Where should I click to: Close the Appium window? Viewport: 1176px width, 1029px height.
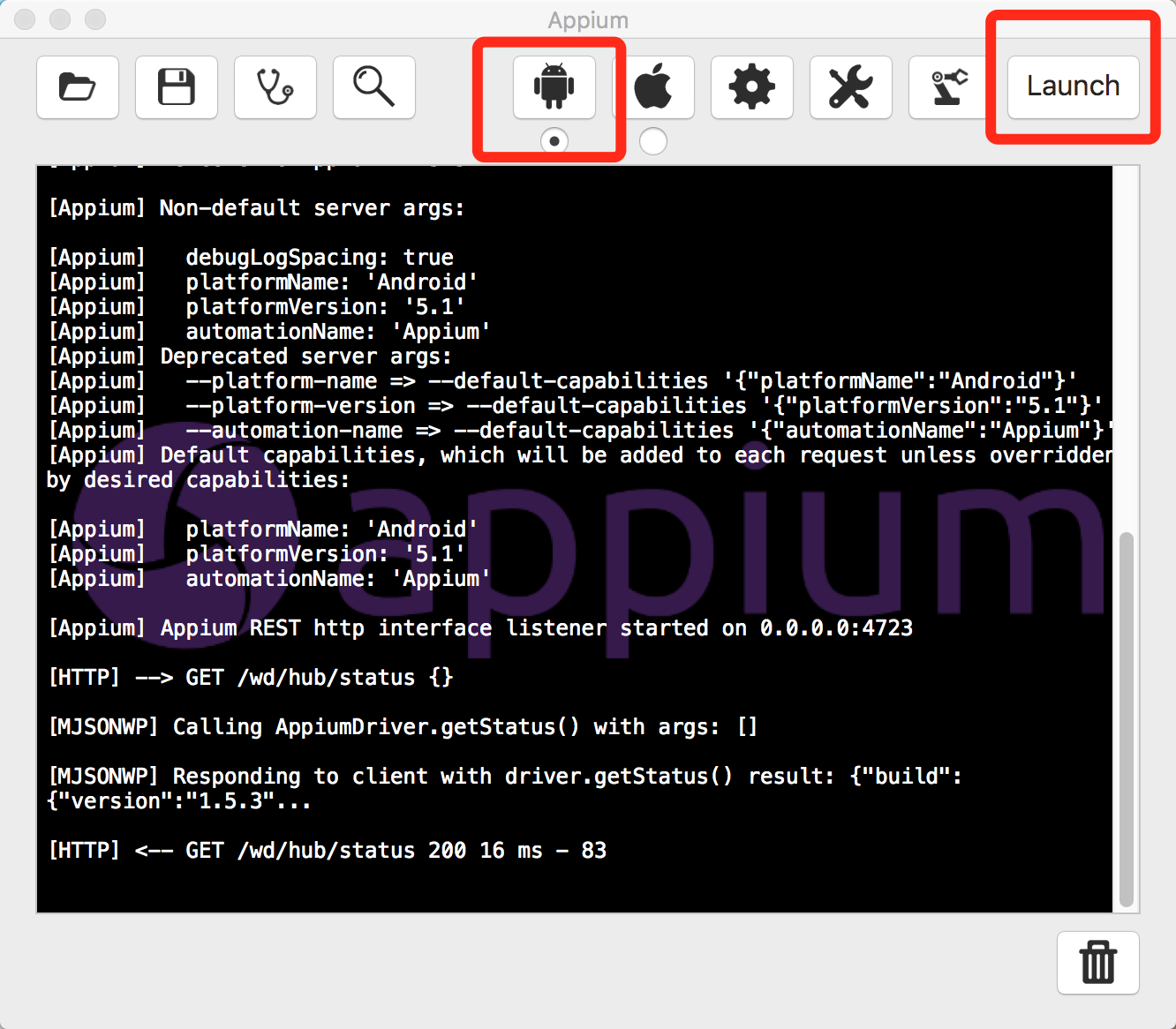(x=26, y=19)
